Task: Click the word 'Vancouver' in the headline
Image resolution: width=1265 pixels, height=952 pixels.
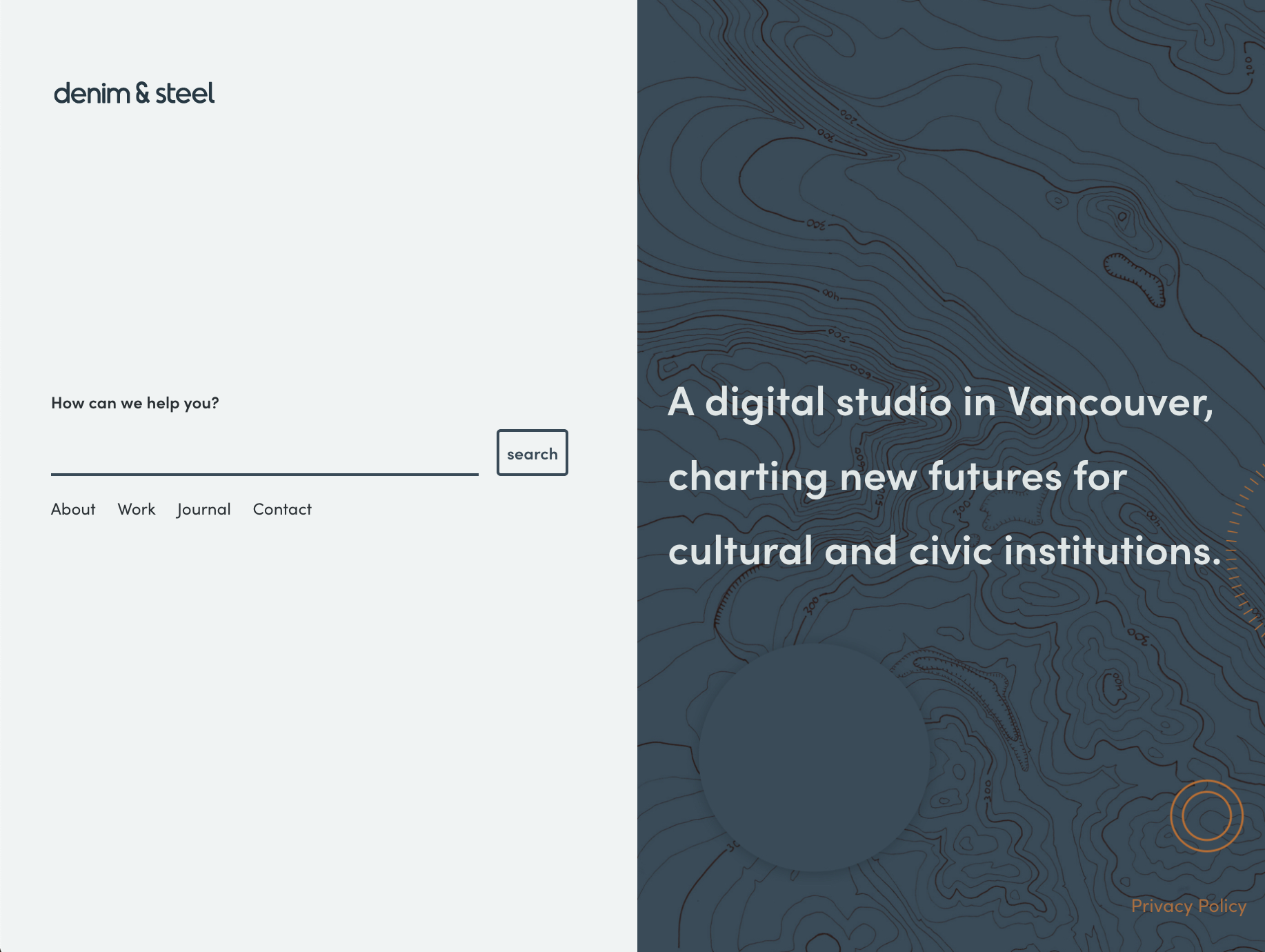Action: point(1110,401)
